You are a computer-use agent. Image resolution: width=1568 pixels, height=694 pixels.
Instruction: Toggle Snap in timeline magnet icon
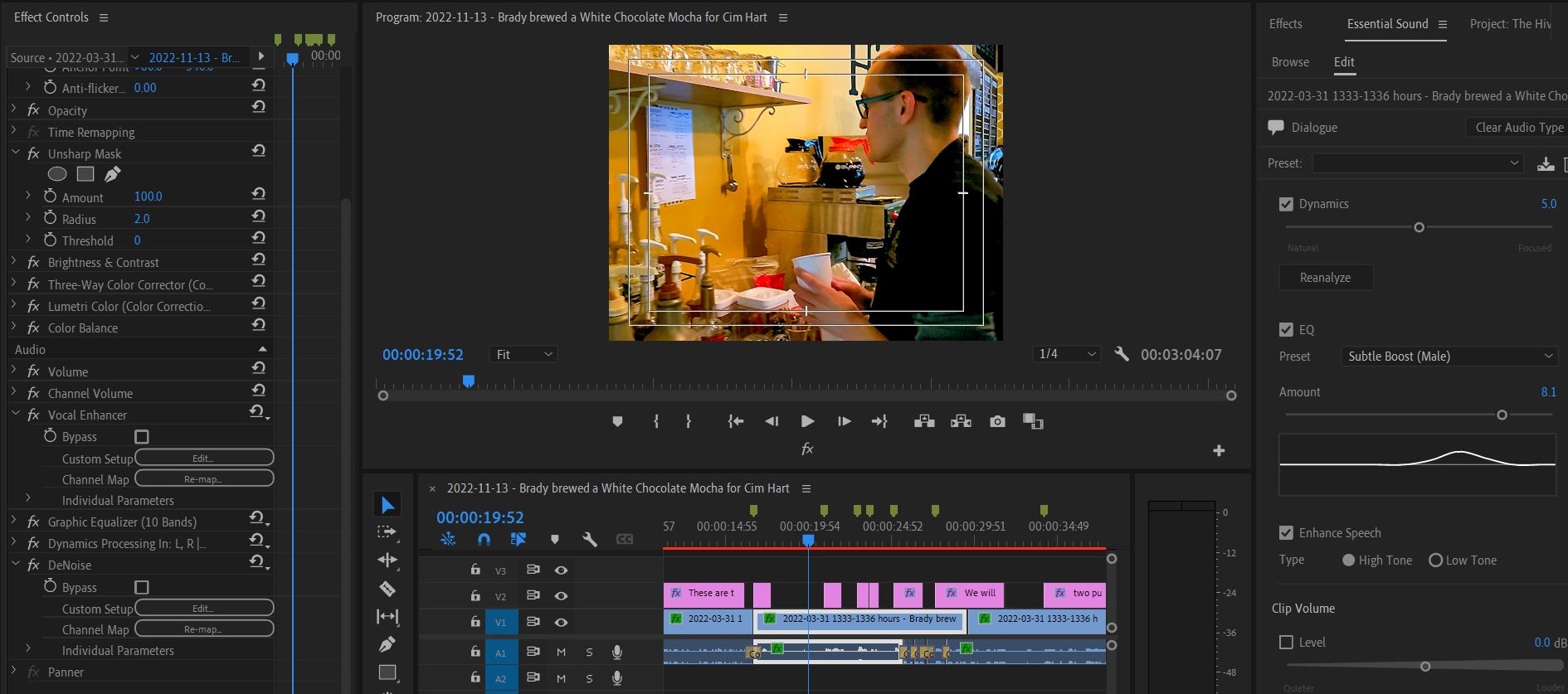[485, 539]
